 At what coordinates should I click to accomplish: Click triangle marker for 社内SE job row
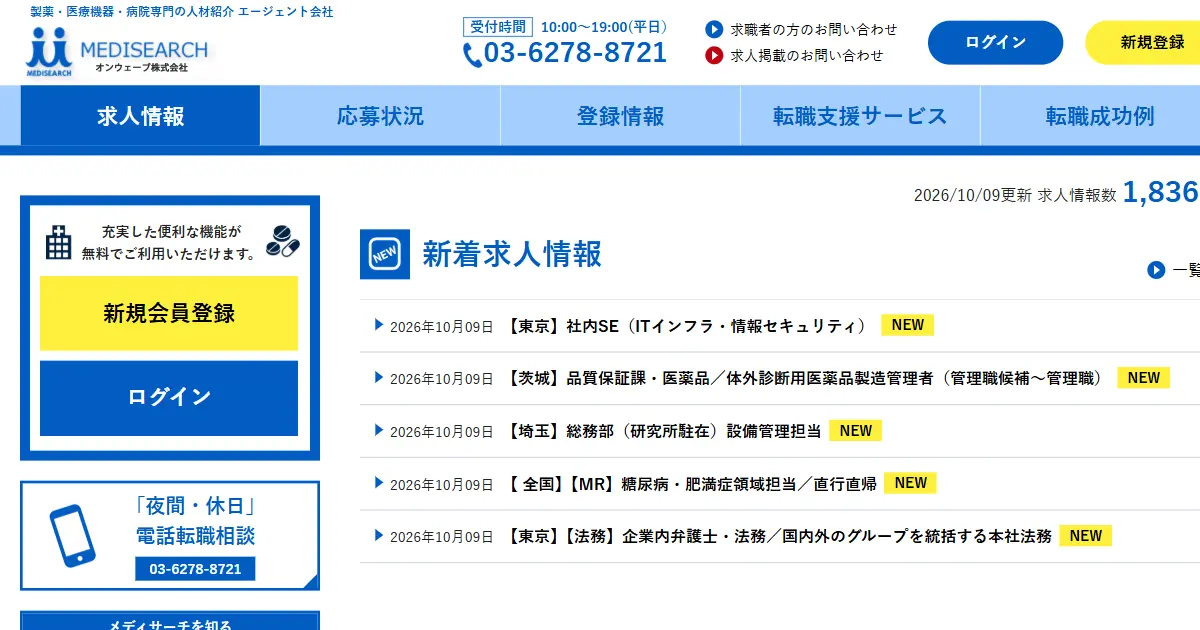pos(379,325)
